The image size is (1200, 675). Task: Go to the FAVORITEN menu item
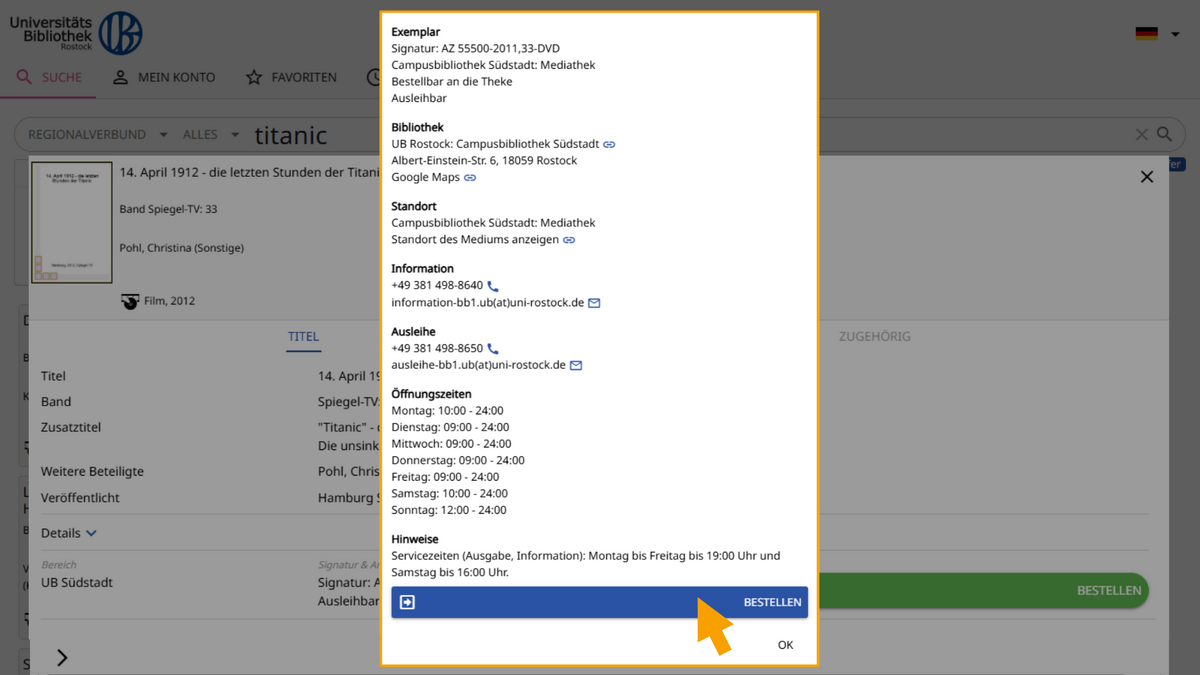pyautogui.click(x=292, y=77)
